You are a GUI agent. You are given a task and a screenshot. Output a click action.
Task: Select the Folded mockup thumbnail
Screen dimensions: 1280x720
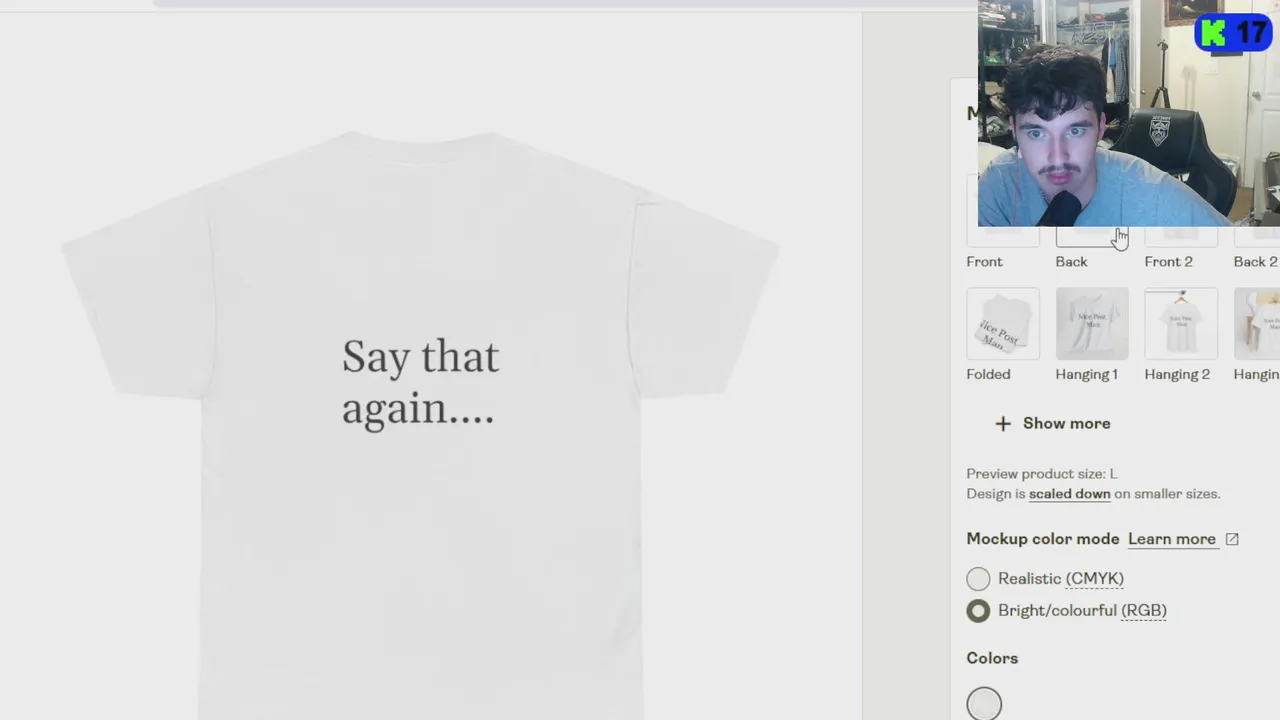1003,323
